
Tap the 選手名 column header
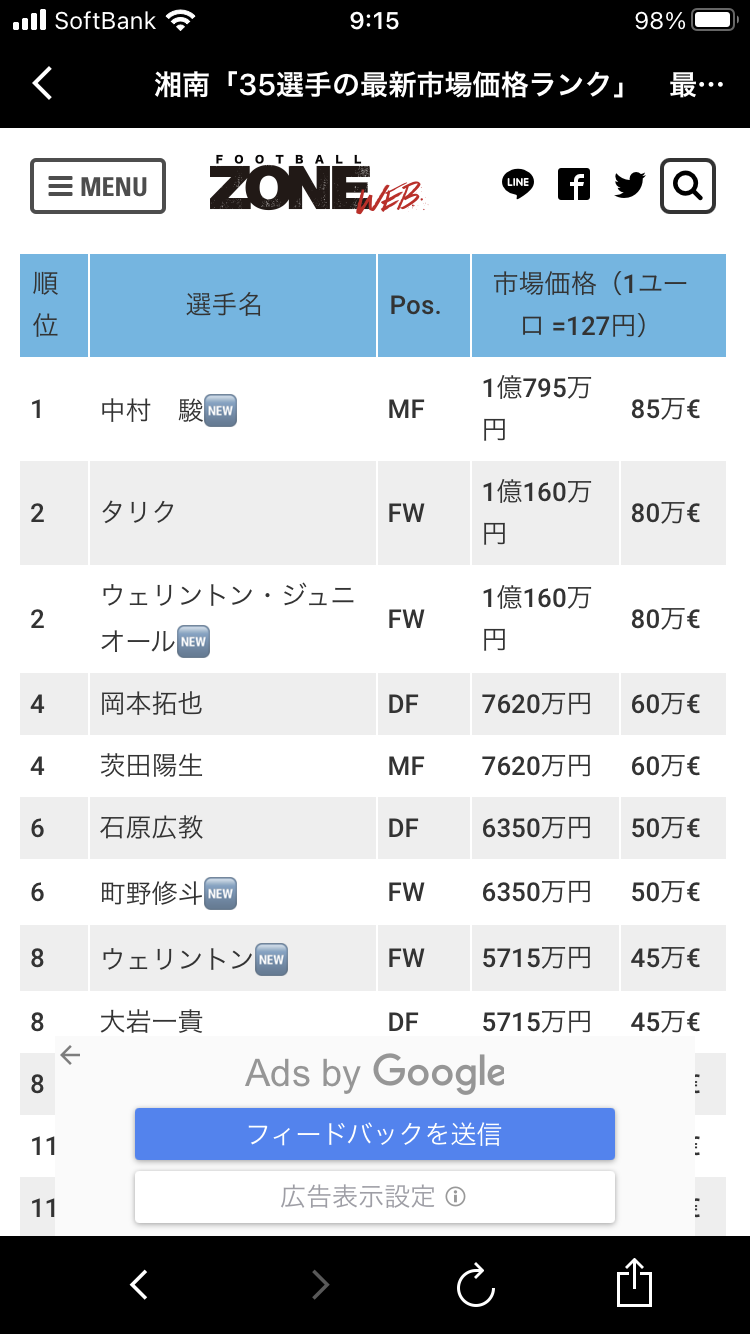coord(224,305)
